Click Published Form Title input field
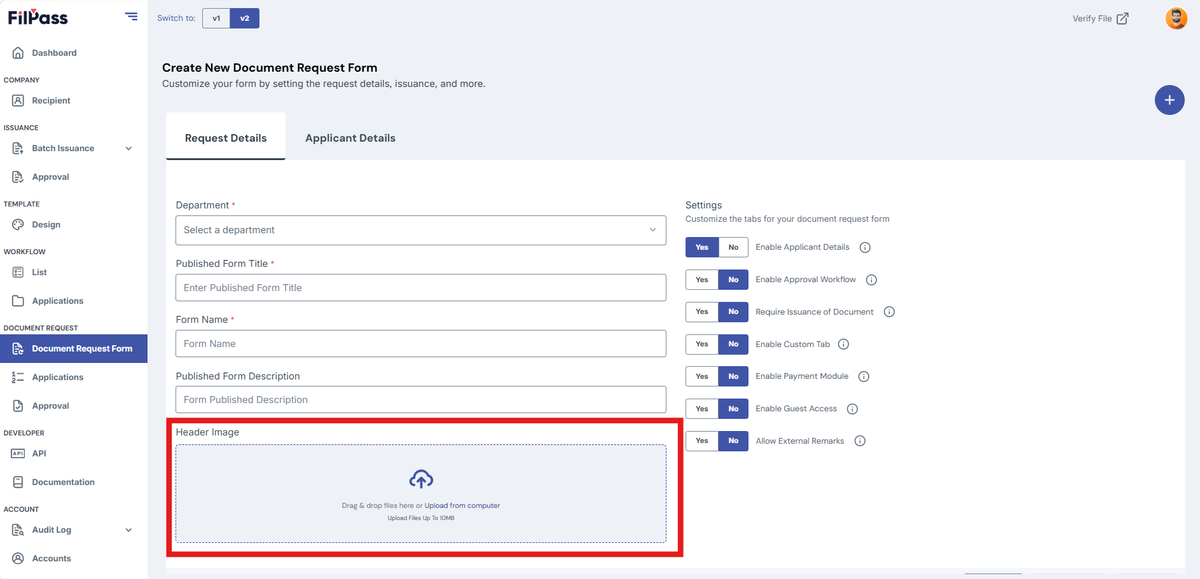This screenshot has width=1200, height=579. [x=421, y=288]
